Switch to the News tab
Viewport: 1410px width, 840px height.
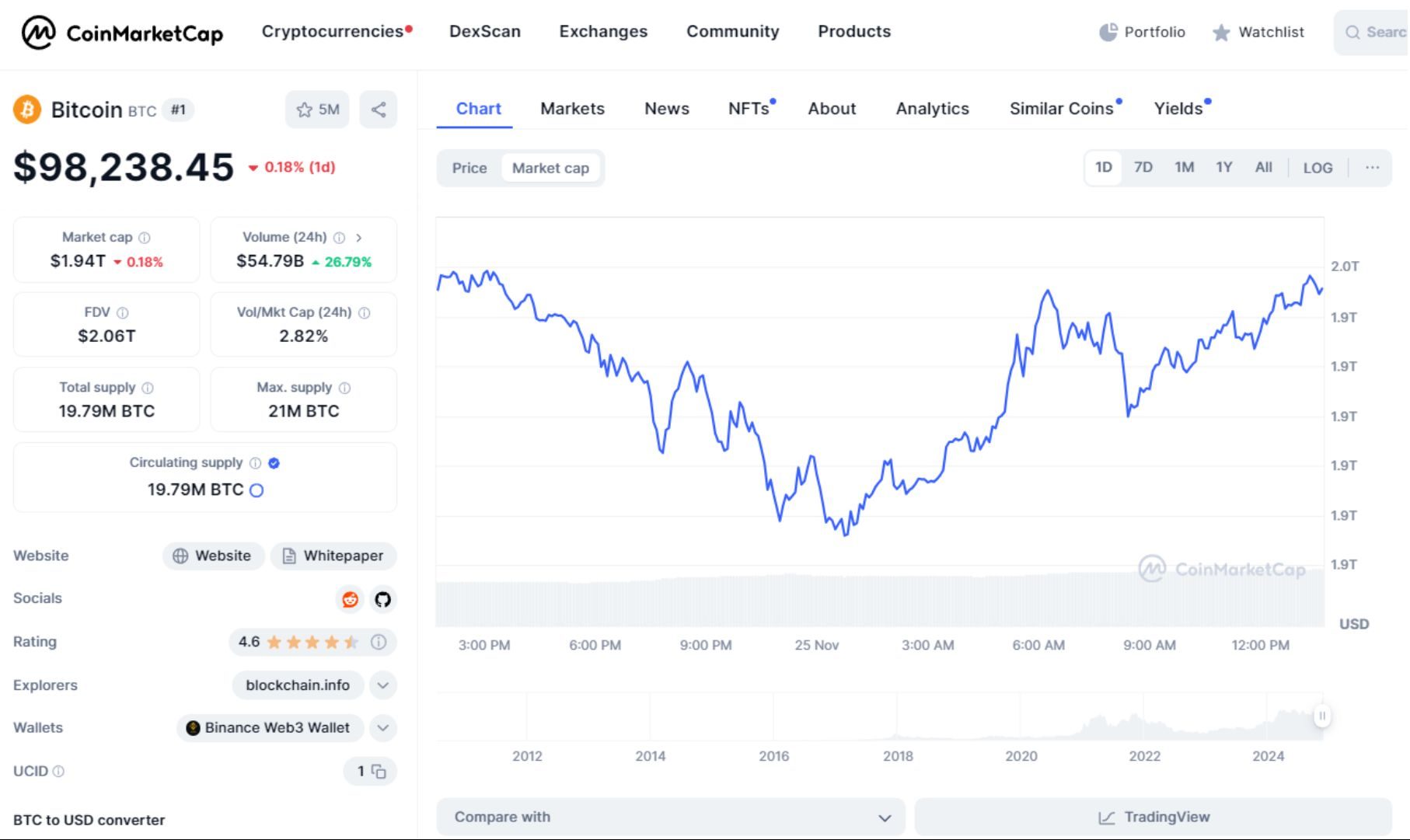(666, 109)
